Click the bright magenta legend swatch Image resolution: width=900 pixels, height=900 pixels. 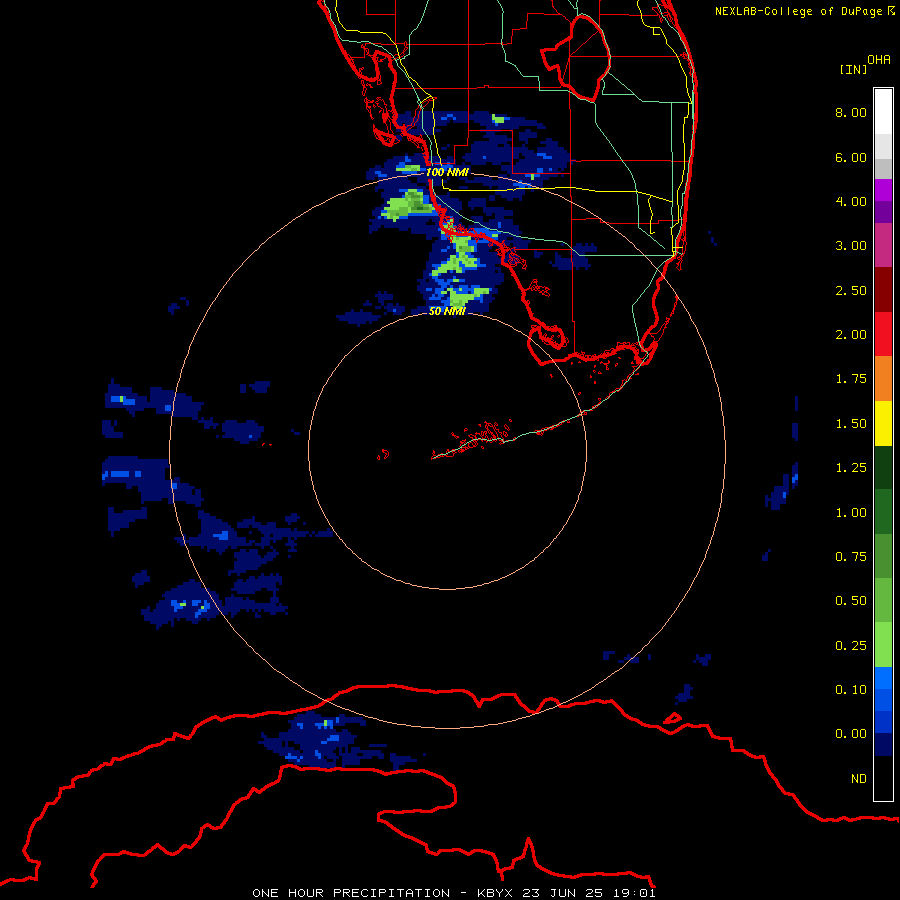[883, 190]
